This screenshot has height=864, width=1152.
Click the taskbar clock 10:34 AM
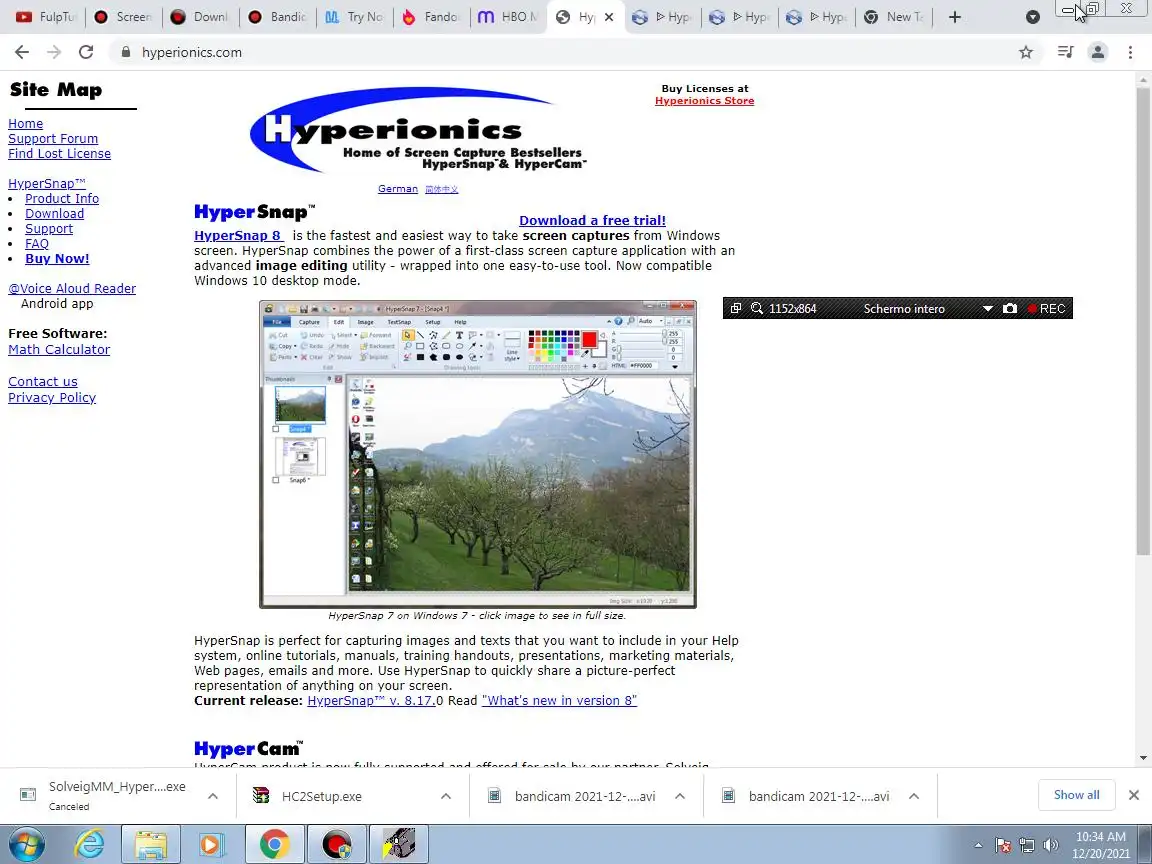[1101, 845]
